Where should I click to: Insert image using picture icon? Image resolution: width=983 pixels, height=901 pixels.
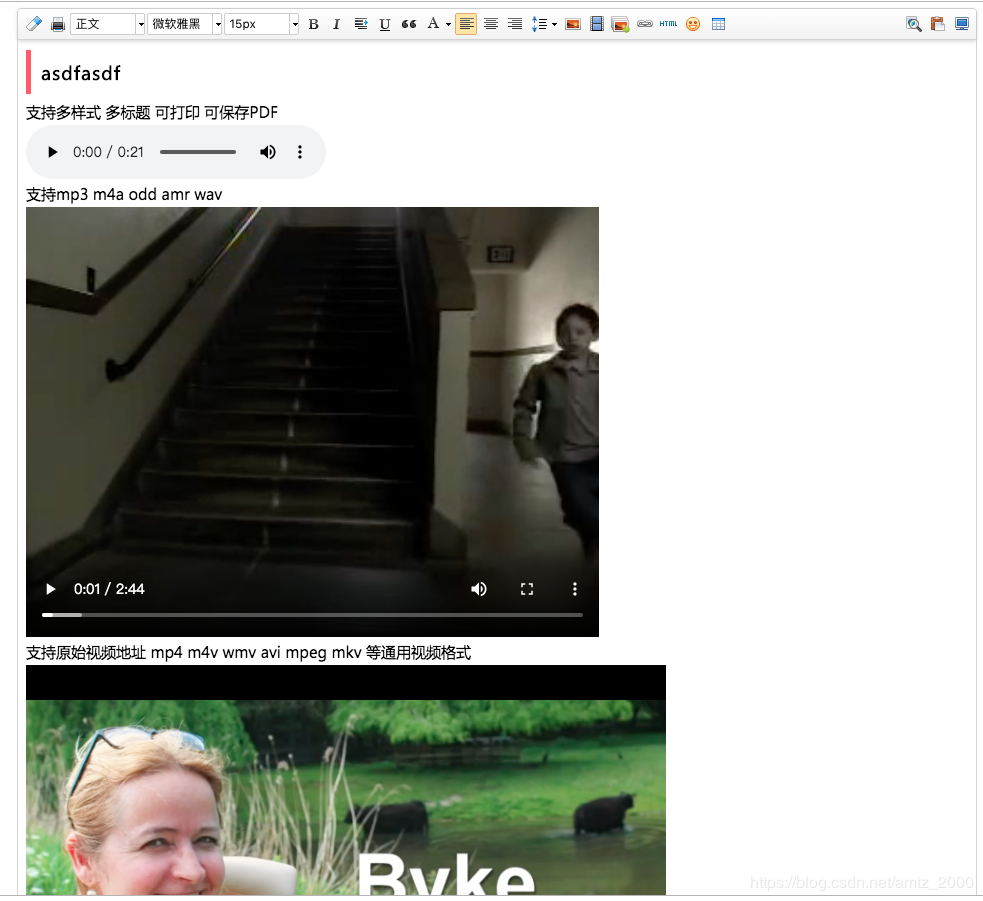click(x=572, y=24)
